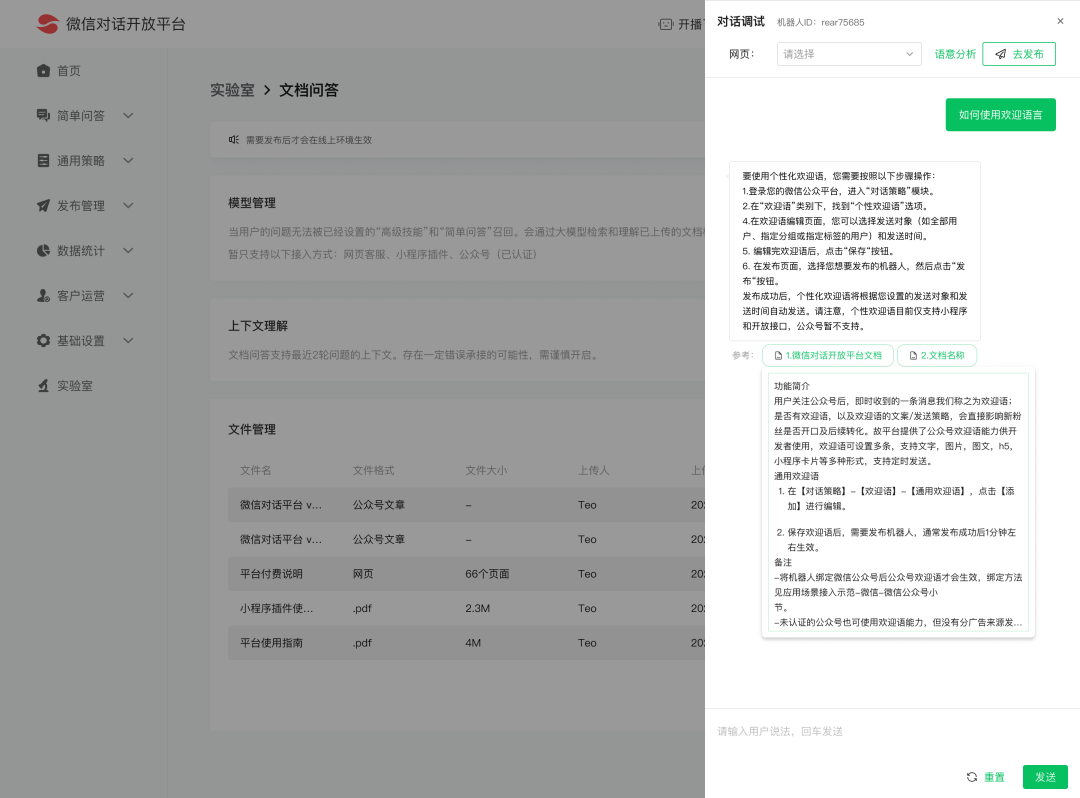This screenshot has width=1080, height=798.
Task: Click the 上下文理解 section heading
Action: [x=258, y=326]
